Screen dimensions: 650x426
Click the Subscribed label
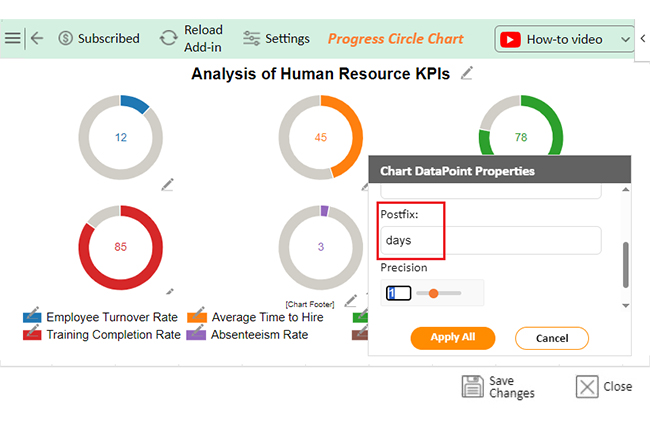tap(109, 39)
